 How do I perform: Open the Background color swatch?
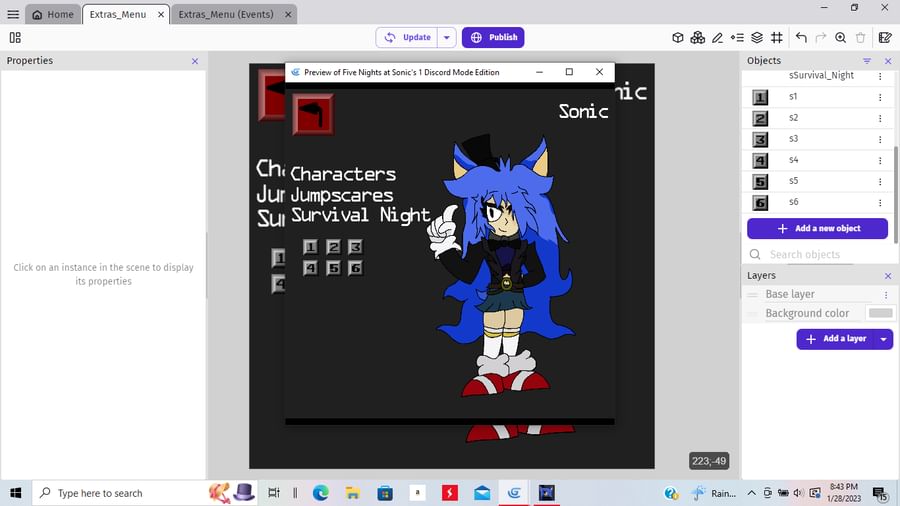coord(880,313)
